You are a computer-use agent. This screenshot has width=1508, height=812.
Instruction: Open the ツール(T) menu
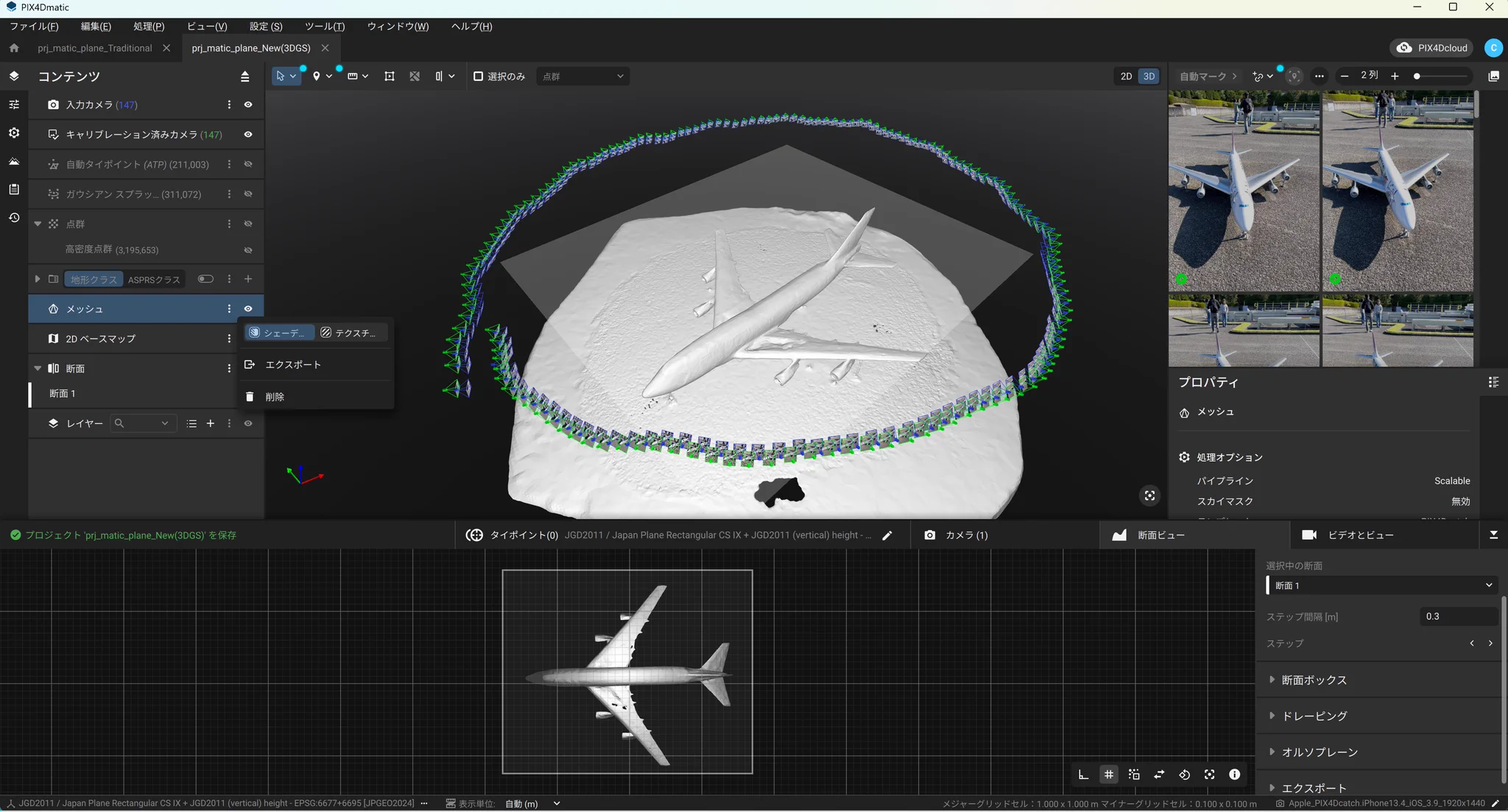pos(325,27)
